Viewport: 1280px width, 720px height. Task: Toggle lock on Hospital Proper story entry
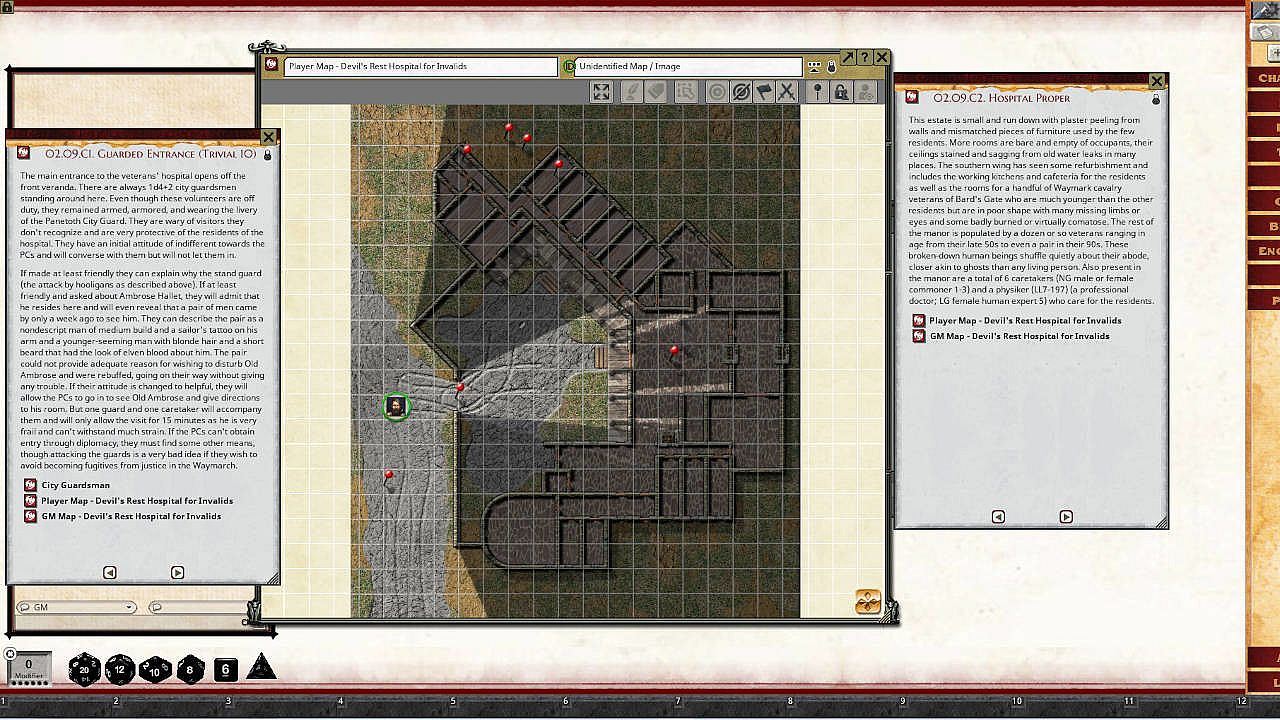(x=1156, y=99)
